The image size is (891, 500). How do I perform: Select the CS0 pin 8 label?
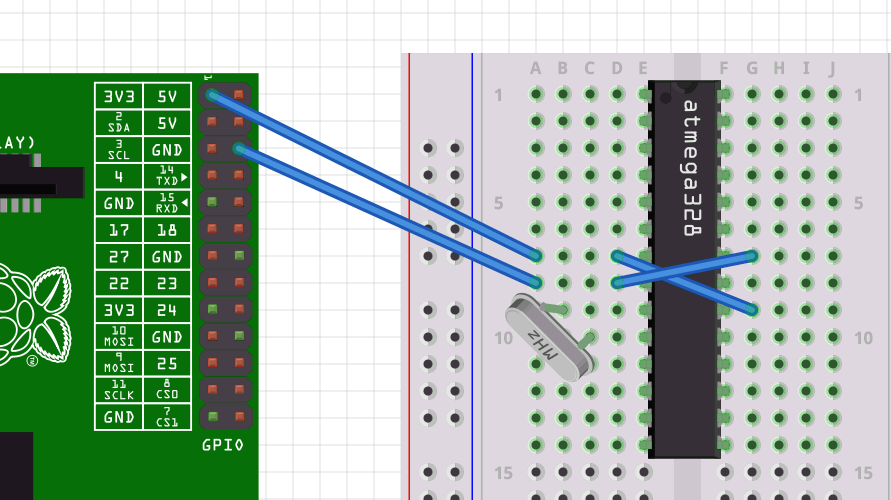[x=167, y=390]
